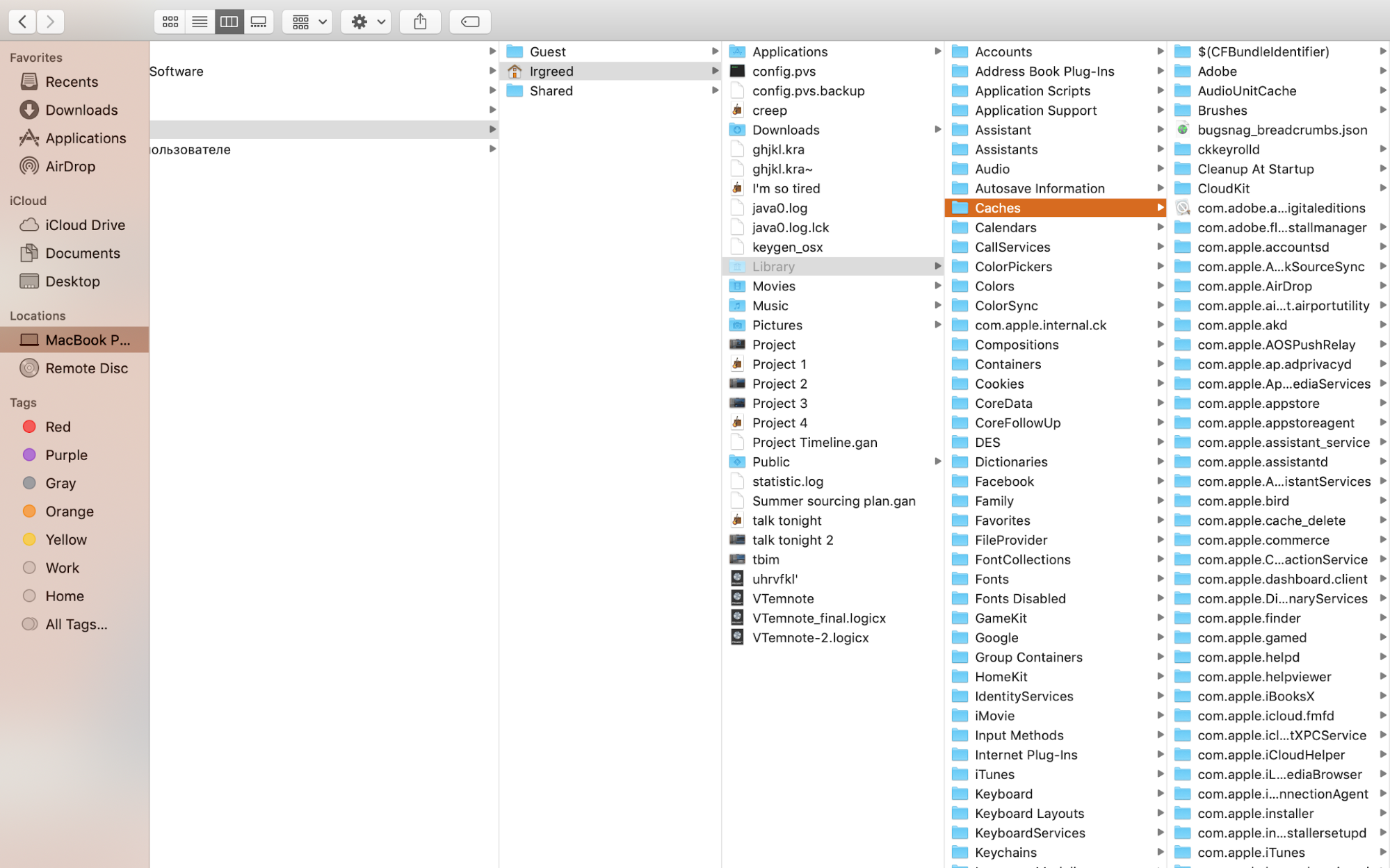Expand the Software folder arrow
This screenshot has height=868, width=1390.
(492, 71)
